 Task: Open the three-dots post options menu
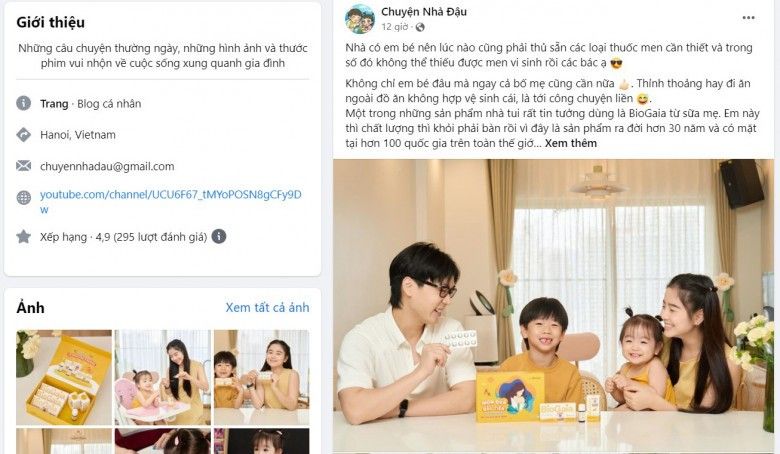click(748, 18)
